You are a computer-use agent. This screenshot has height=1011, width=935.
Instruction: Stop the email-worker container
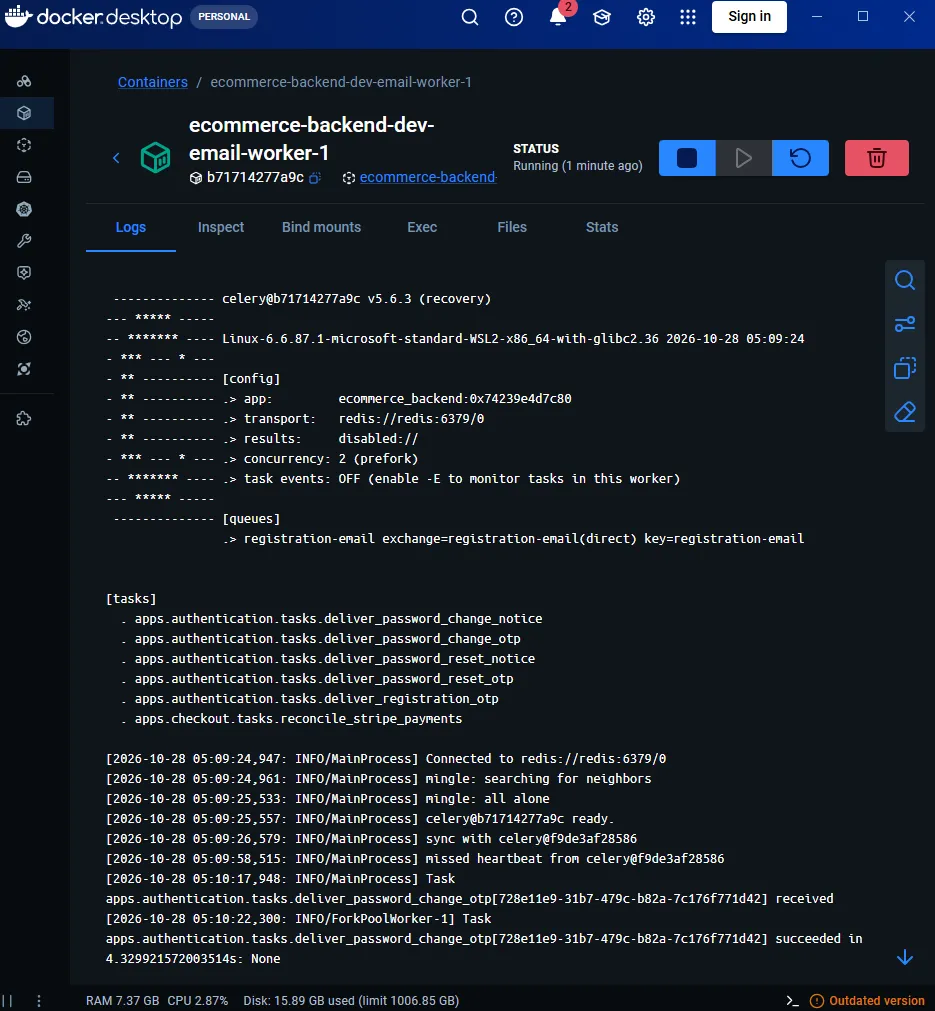point(687,158)
